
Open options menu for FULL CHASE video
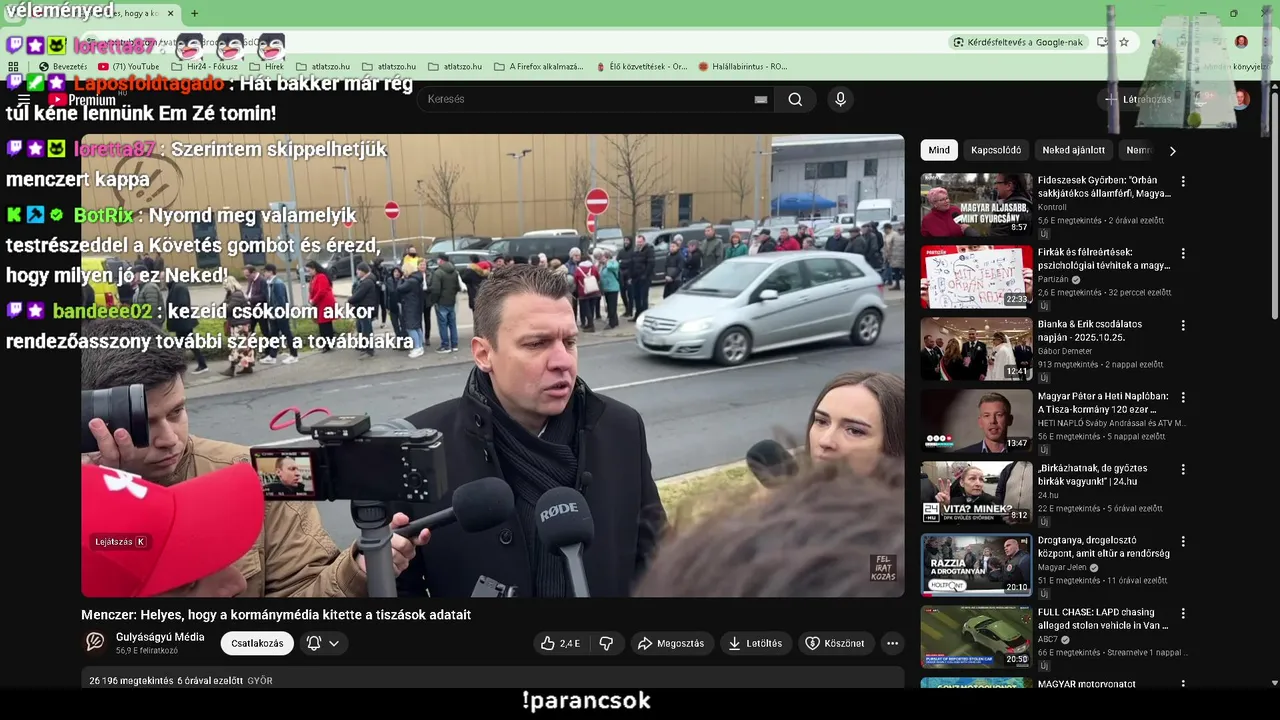tap(1183, 614)
